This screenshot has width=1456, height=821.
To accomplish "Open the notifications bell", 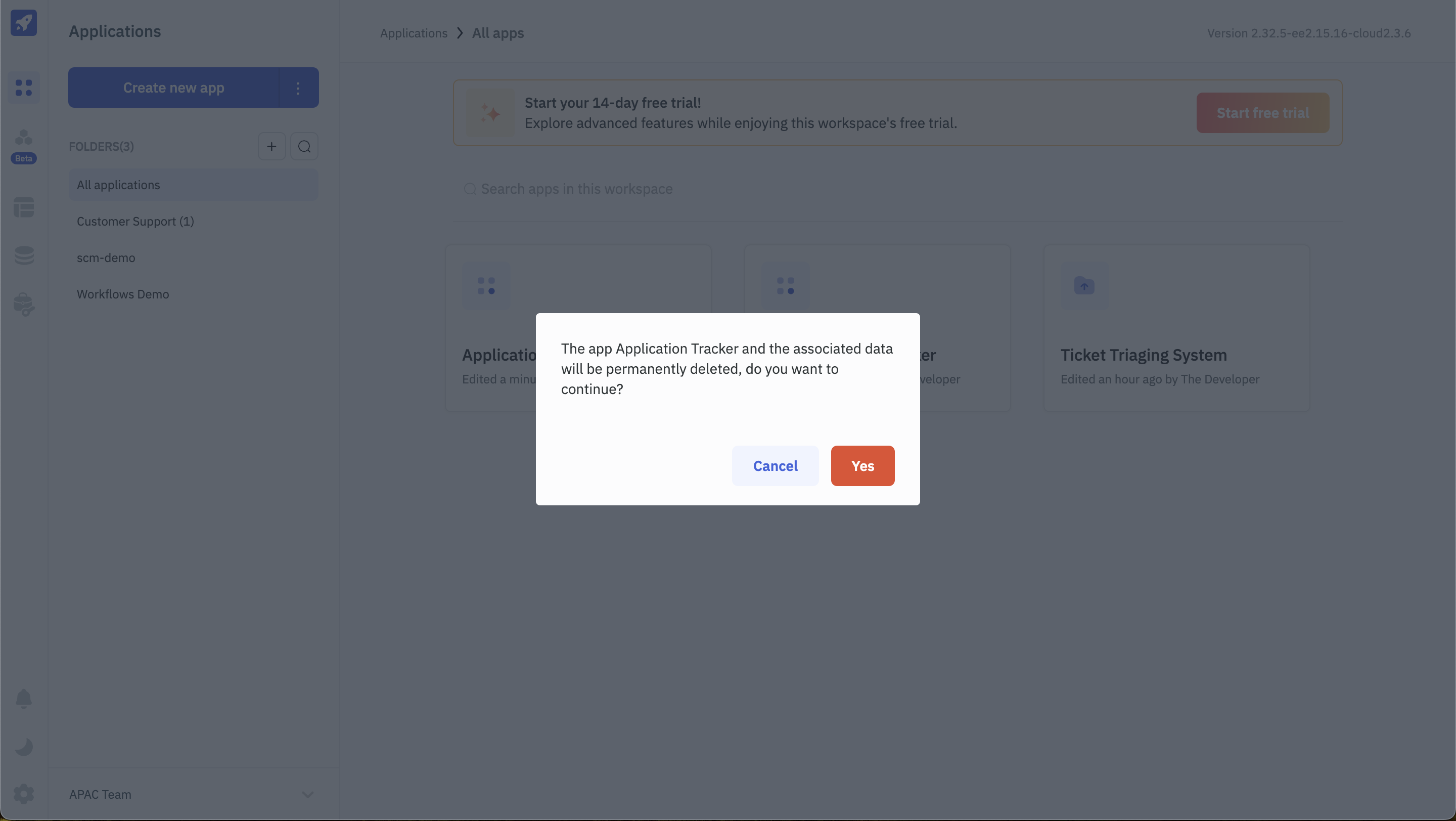I will click(24, 699).
